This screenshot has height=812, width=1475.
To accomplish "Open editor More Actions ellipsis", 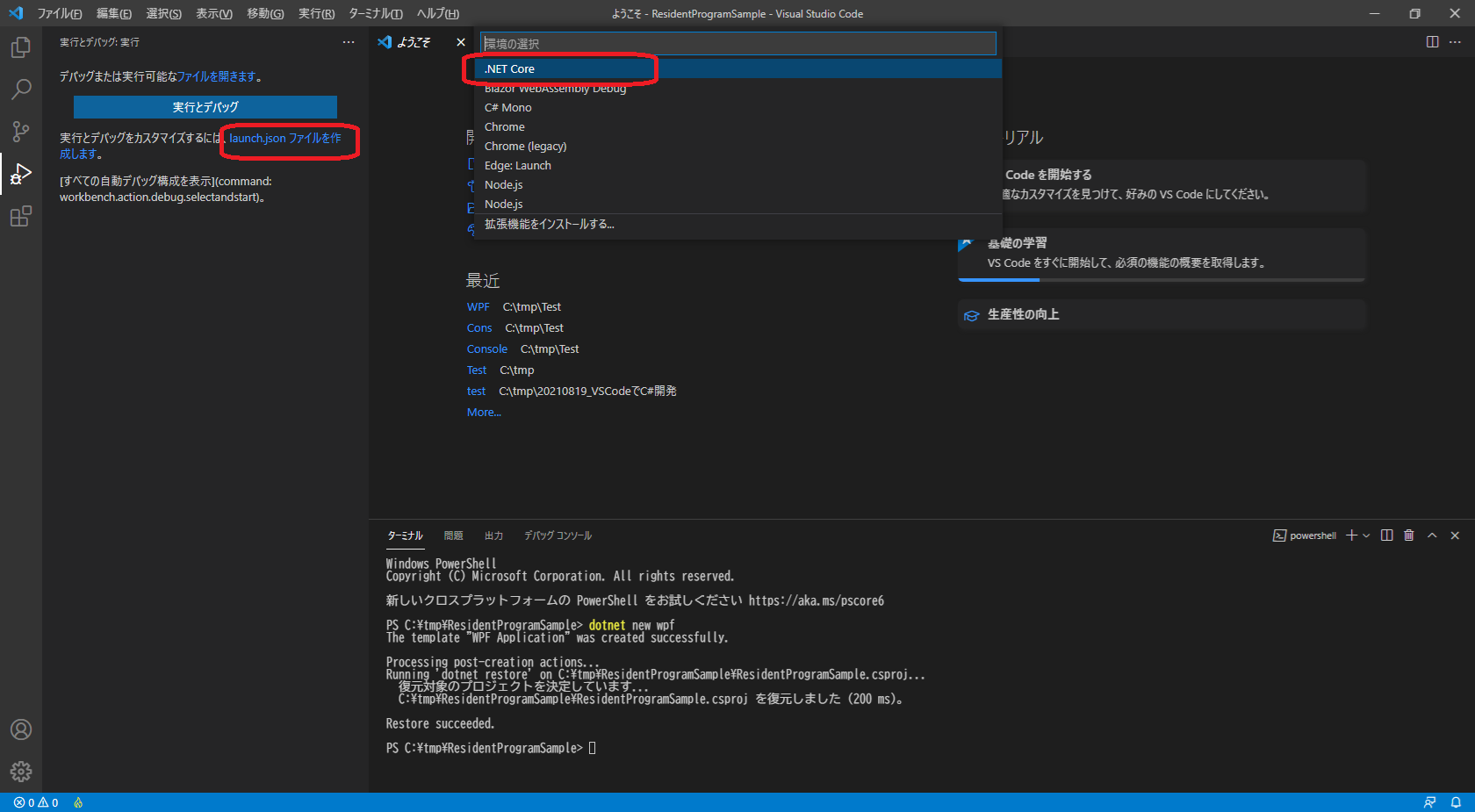I will pos(1455,42).
